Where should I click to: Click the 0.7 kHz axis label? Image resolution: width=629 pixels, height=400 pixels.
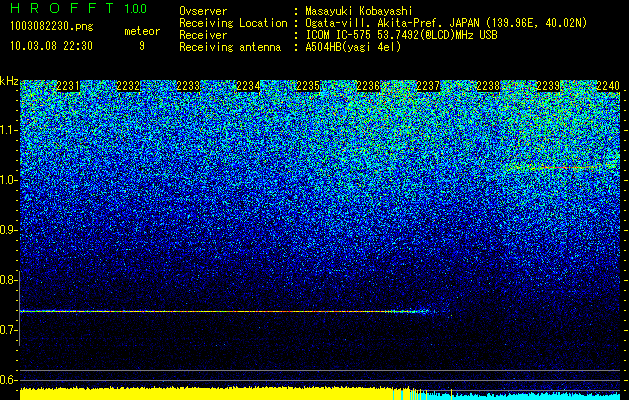[x=9, y=330]
